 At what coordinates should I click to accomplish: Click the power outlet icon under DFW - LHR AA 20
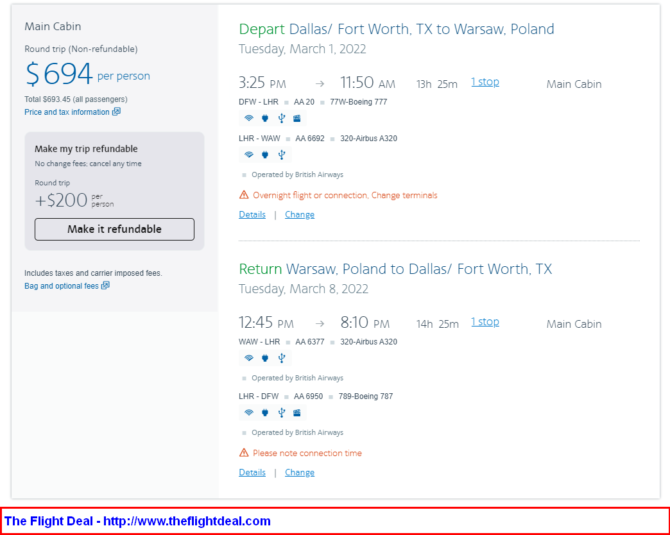click(x=265, y=118)
